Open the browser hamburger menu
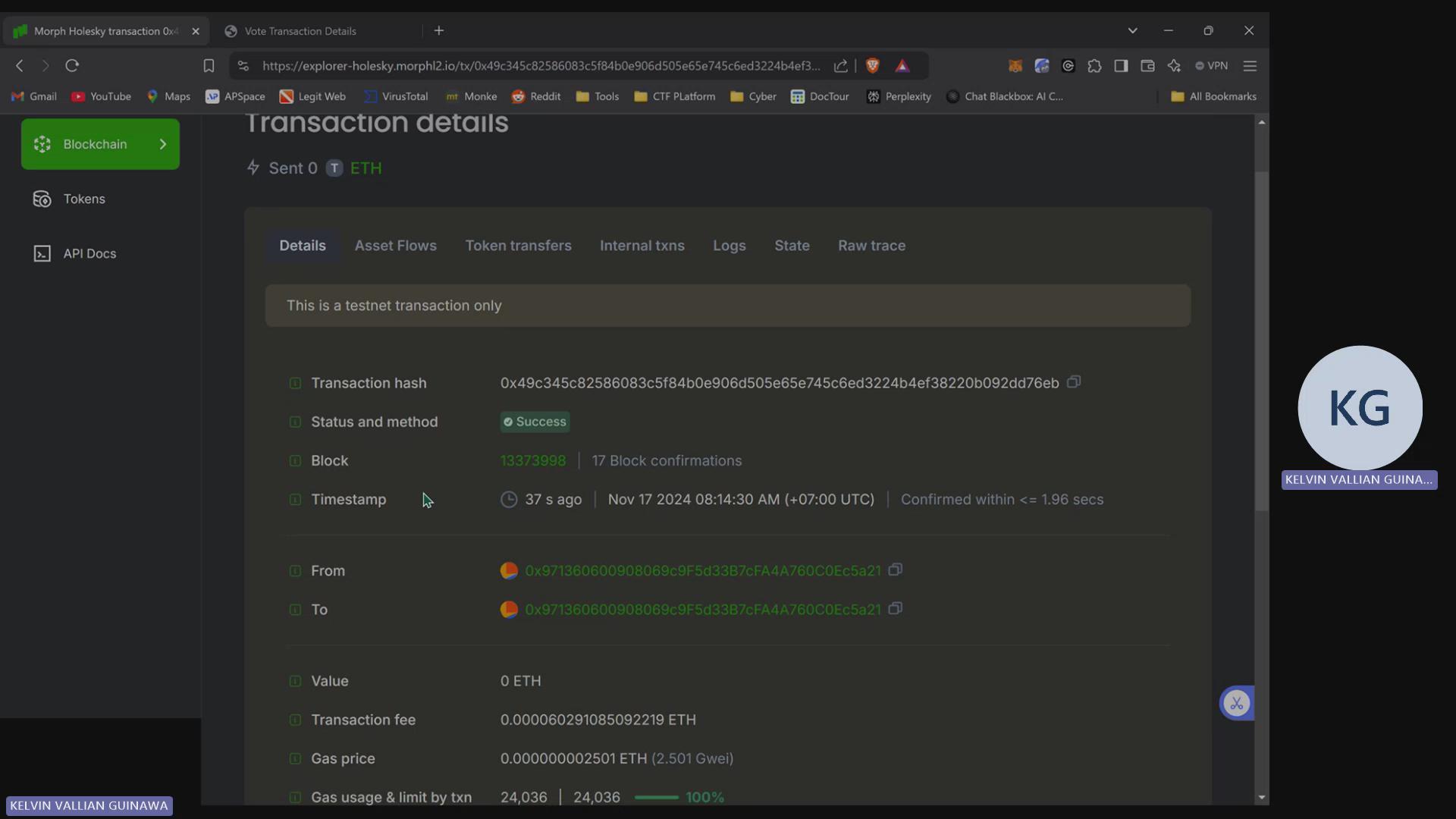 tap(1250, 66)
